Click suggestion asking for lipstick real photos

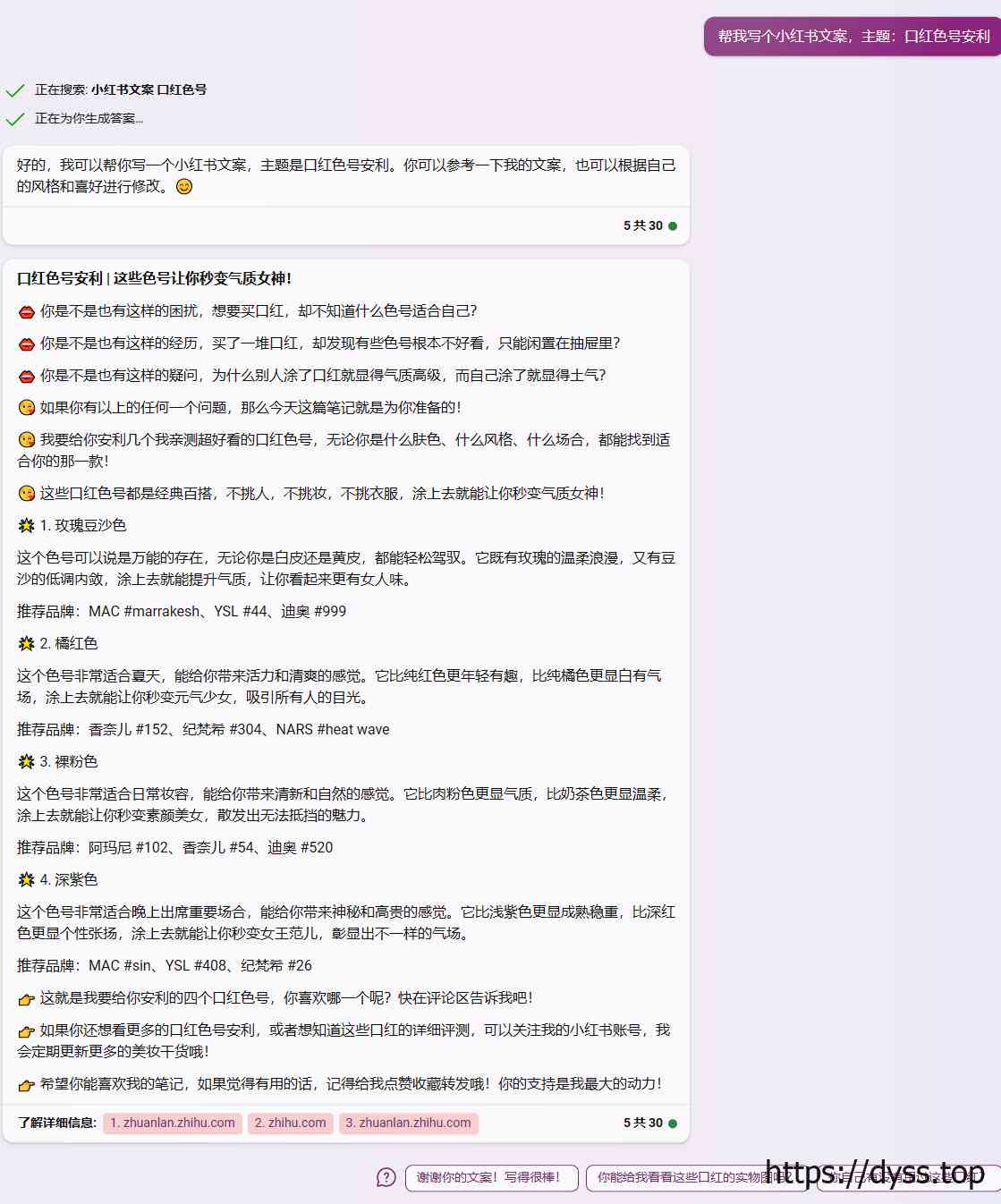pos(698,1177)
